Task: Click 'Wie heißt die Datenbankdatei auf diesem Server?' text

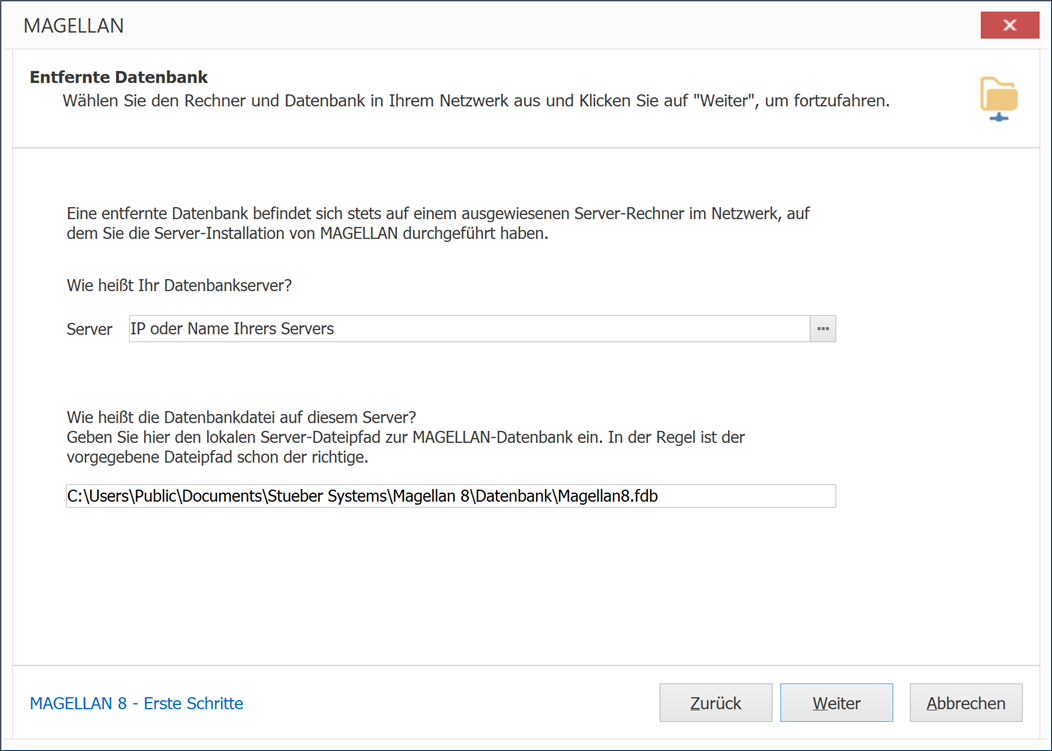Action: [242, 417]
